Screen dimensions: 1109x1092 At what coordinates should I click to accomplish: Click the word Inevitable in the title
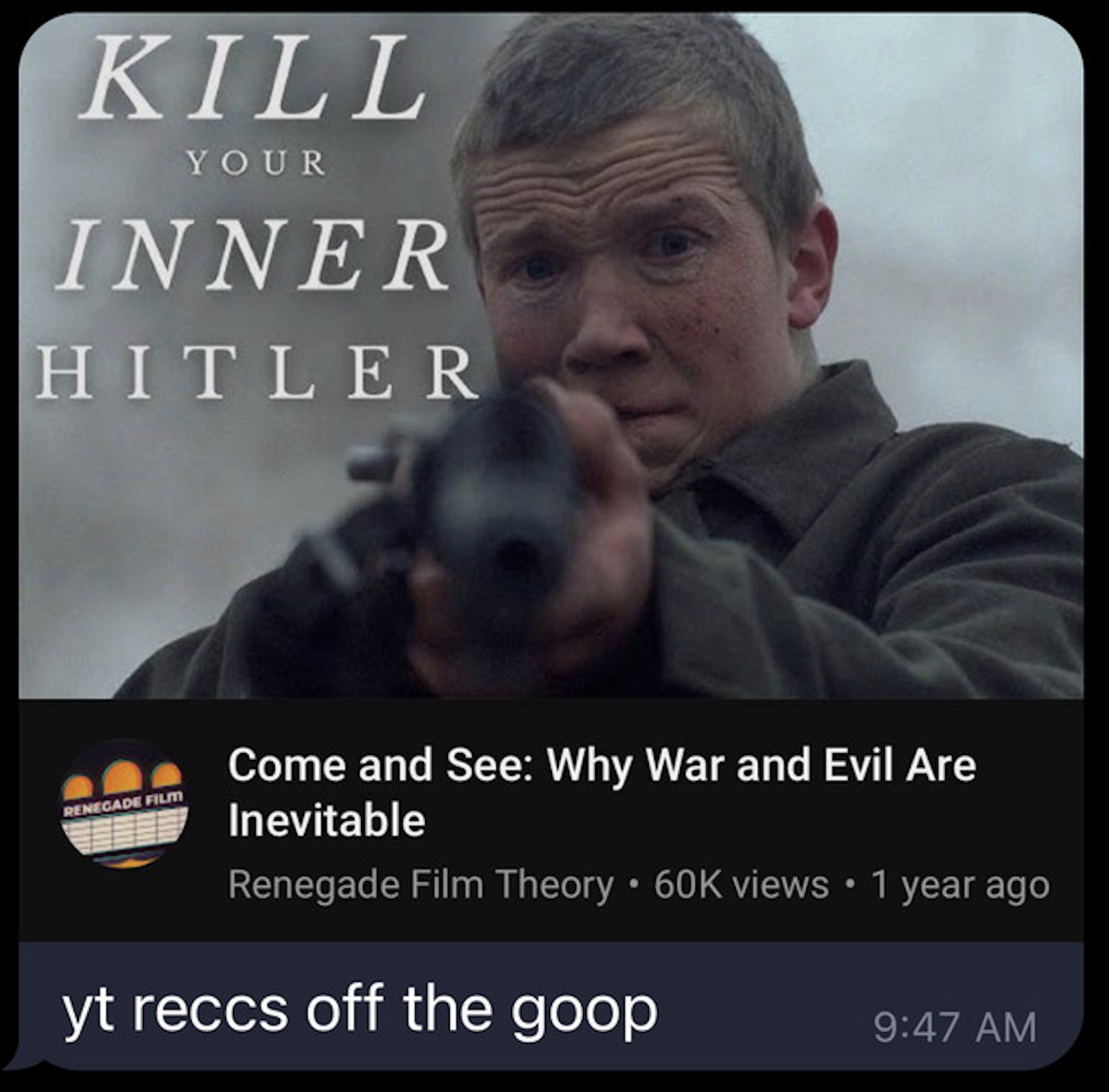(327, 820)
